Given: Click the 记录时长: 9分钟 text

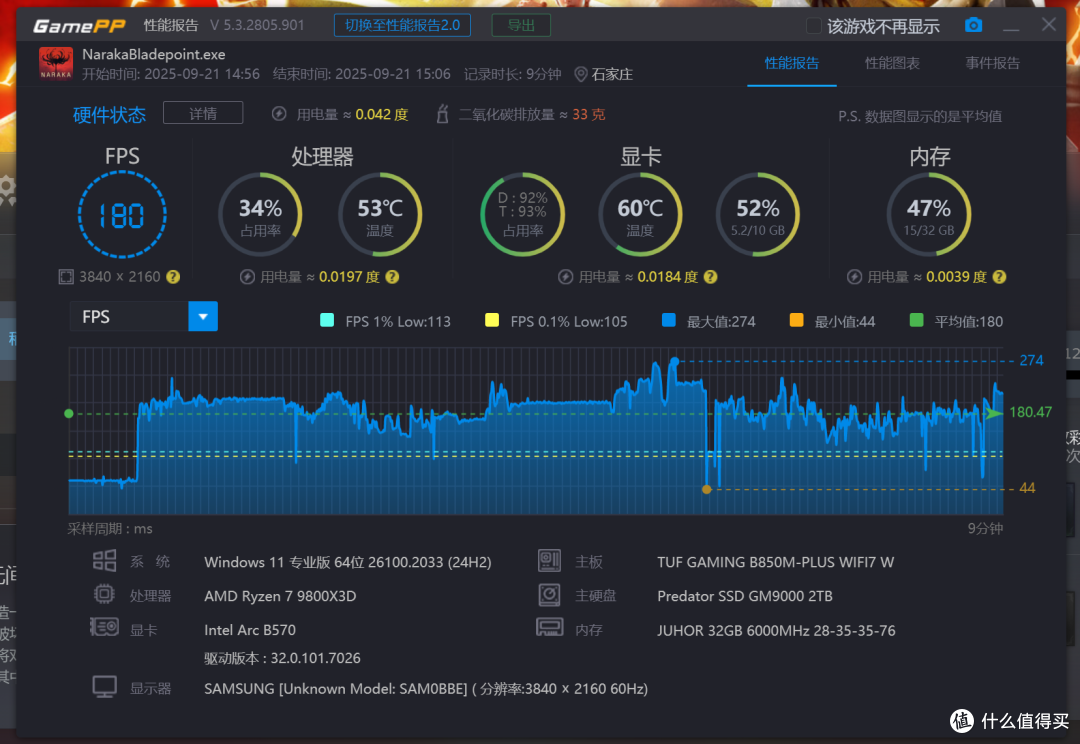Looking at the screenshot, I should coord(512,74).
